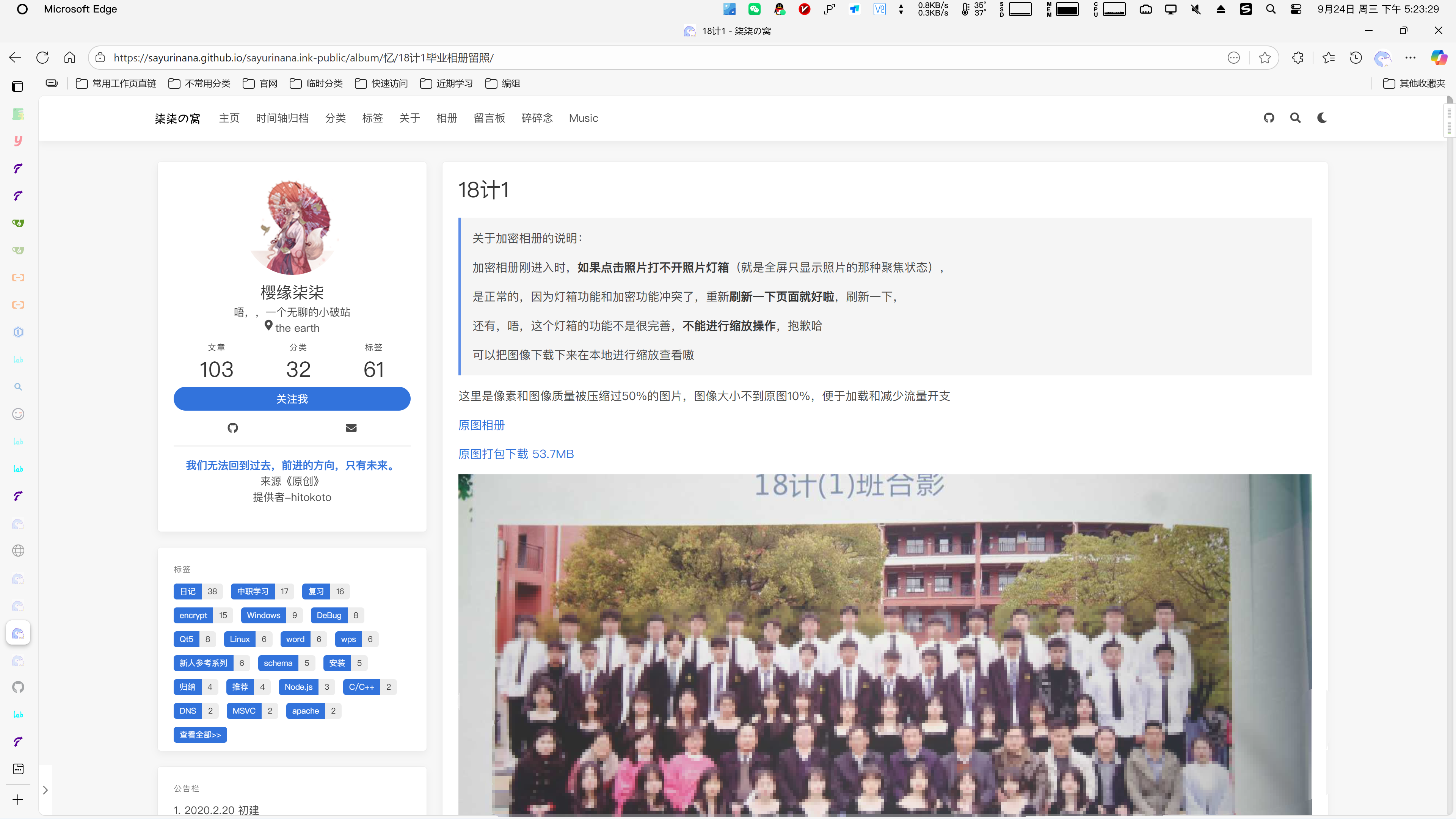Screen dimensions: 1456x819
Task: Click the GitHub icon in site navbar
Action: click(1269, 118)
